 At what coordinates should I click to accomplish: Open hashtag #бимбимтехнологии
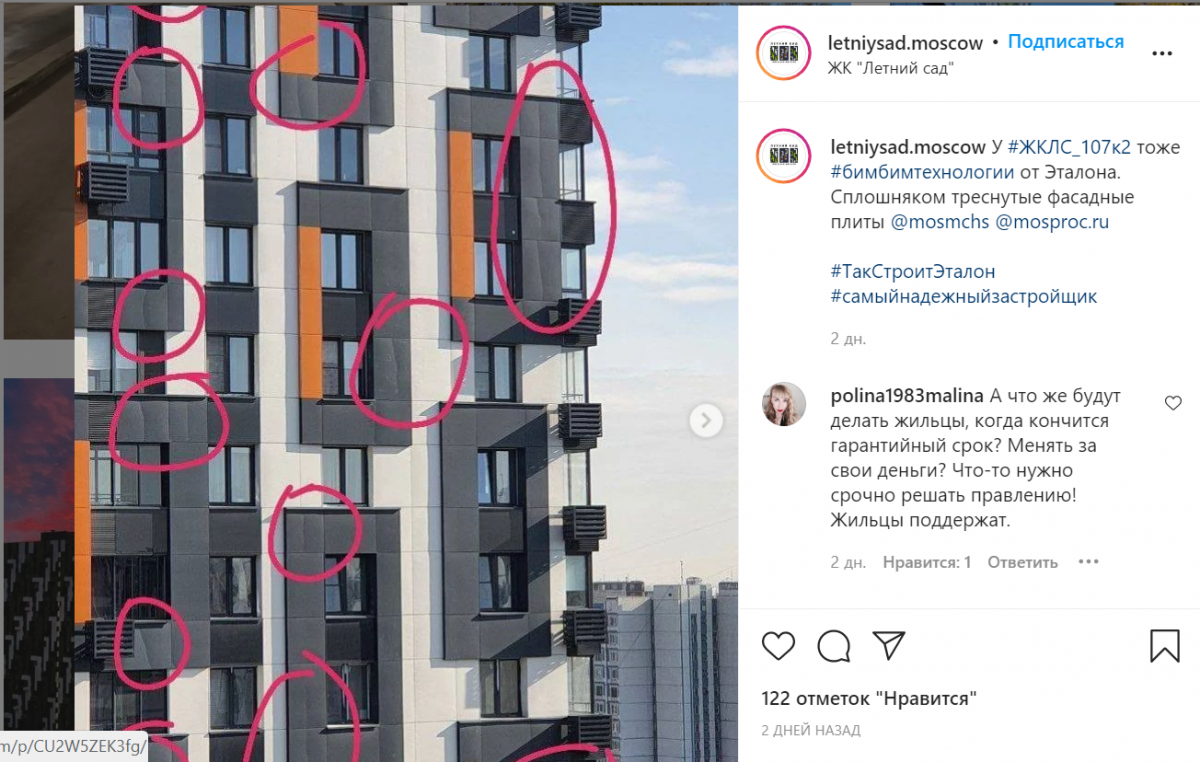pyautogui.click(x=915, y=172)
